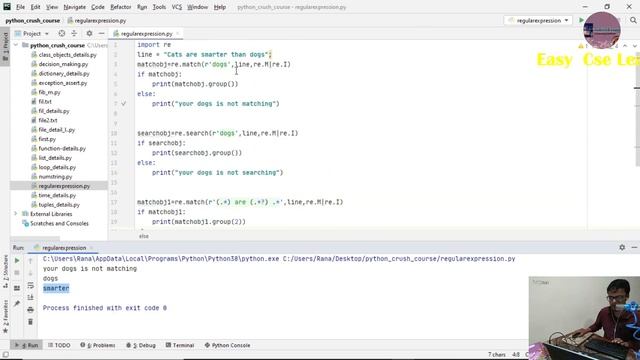Image resolution: width=640 pixels, height=360 pixels.
Task: Open the Terminal tool window
Action: tap(180, 345)
